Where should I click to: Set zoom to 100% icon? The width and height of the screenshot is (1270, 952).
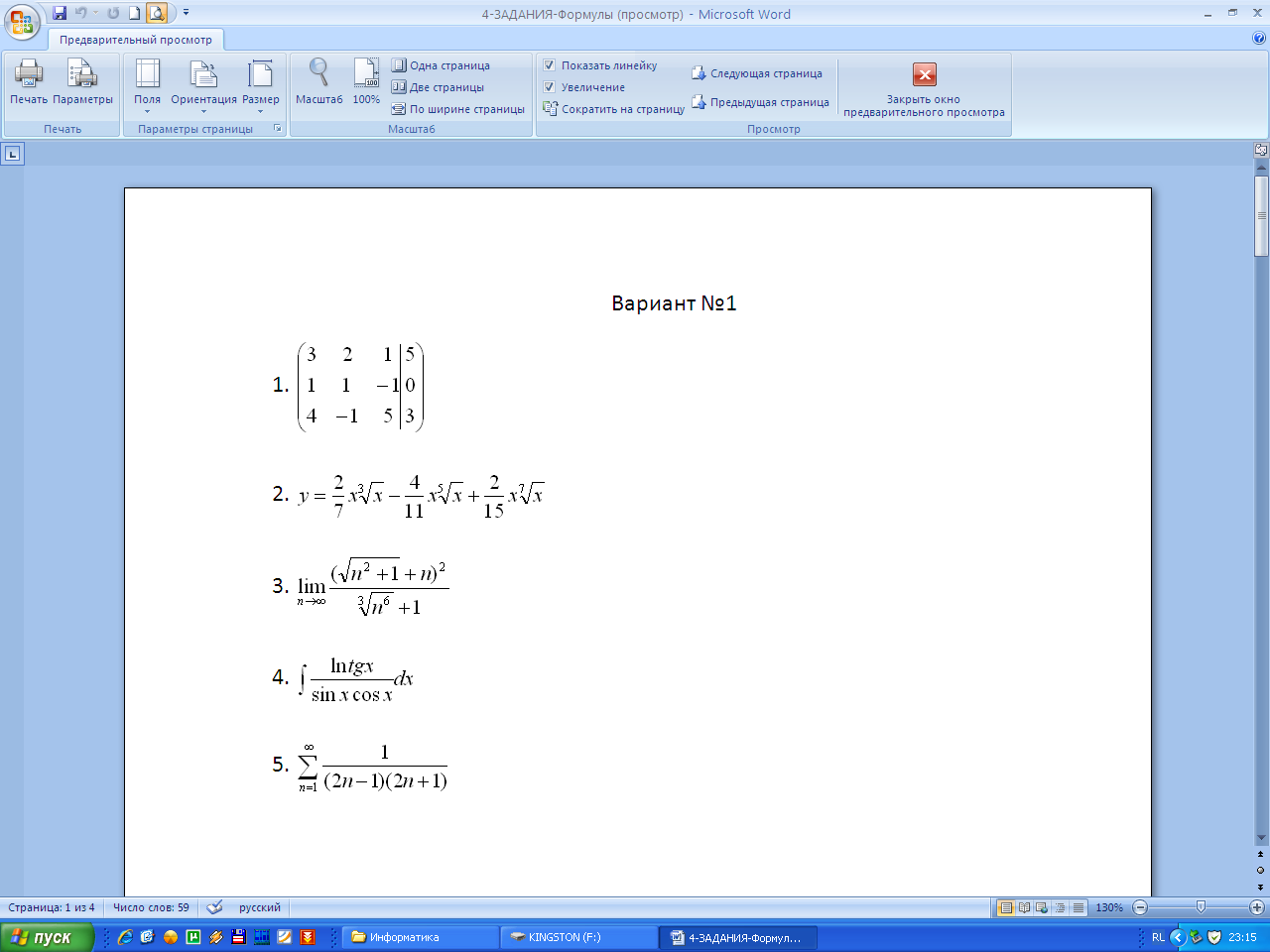pos(366,82)
